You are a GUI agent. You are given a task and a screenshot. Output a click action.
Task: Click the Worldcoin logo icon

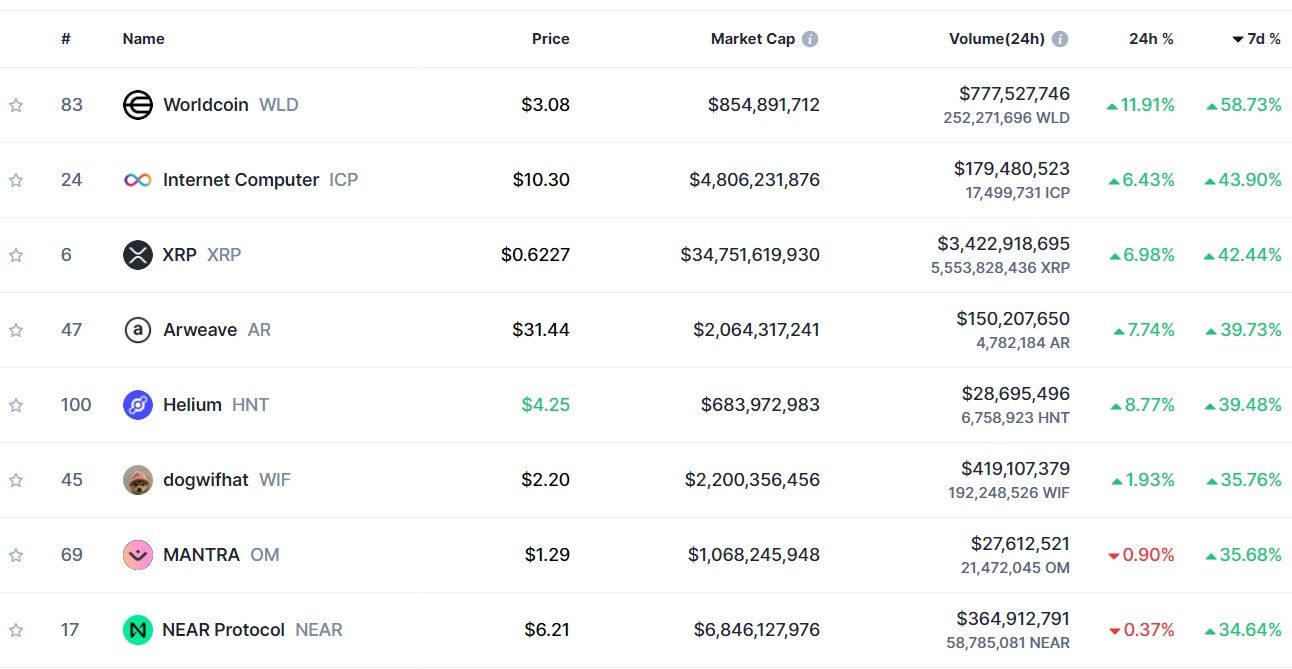(137, 105)
